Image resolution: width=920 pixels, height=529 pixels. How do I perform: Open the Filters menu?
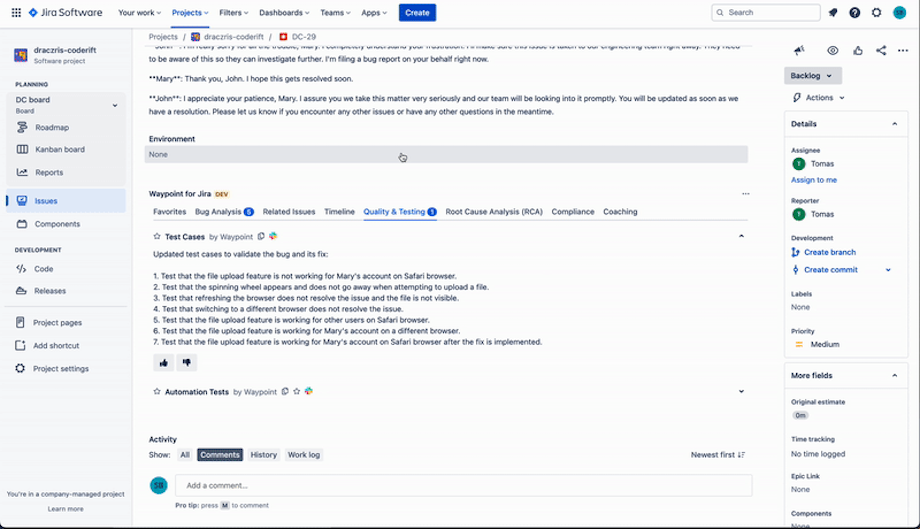[234, 12]
